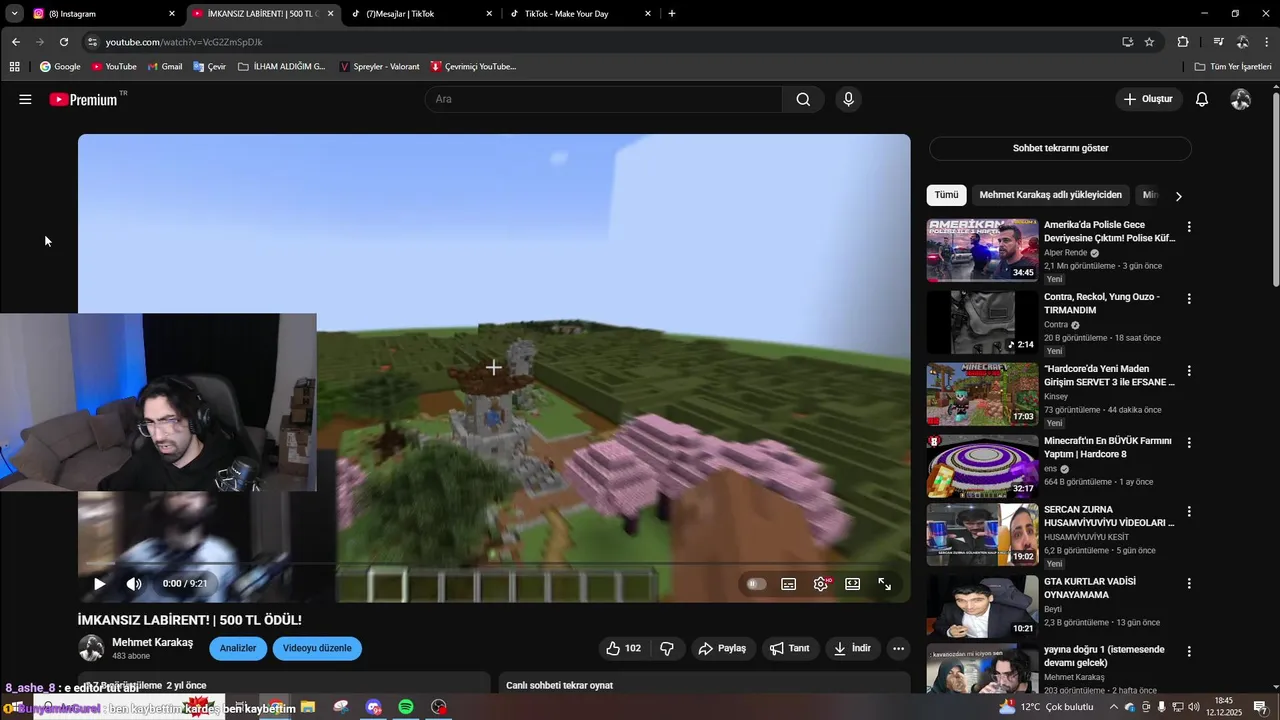Screen dimensions: 1280x720
Task: Click Oluştur create button
Action: [x=1148, y=99]
